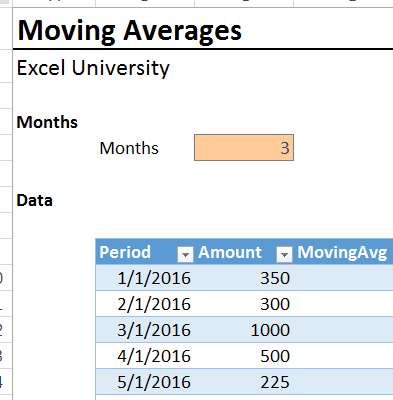Select the amount cell showing 500
Image resolution: width=393 pixels, height=400 pixels.
pyautogui.click(x=244, y=356)
